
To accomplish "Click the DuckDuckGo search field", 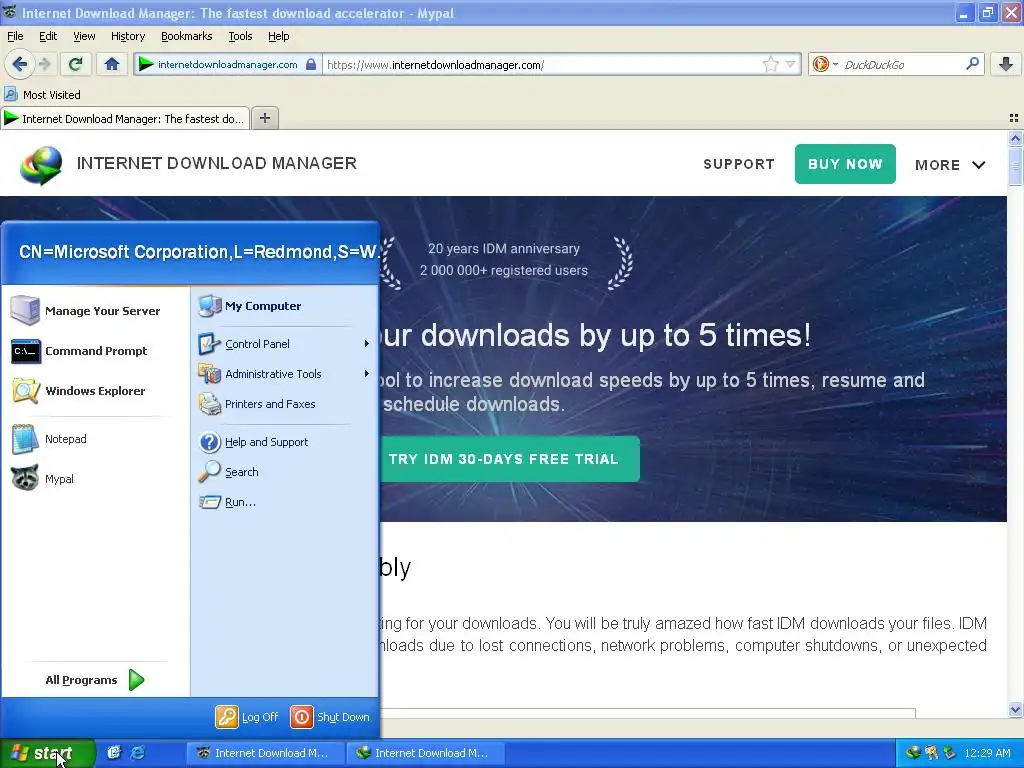I will pos(903,64).
